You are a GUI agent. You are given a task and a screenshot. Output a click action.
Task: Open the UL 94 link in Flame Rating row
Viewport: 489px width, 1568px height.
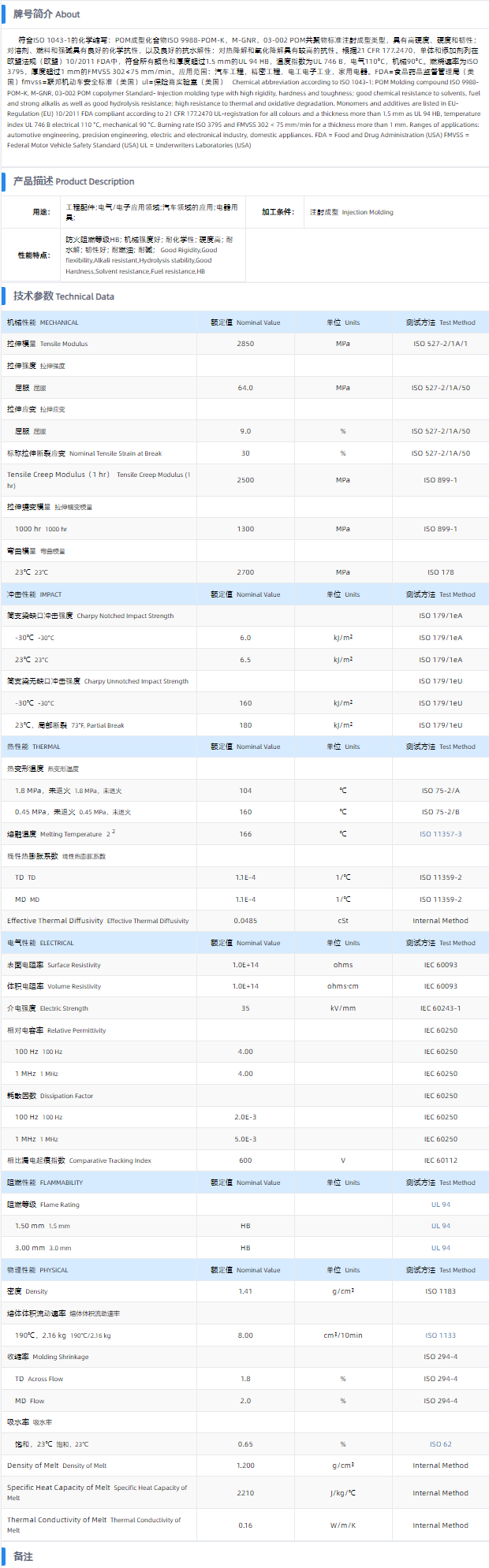(x=440, y=1205)
